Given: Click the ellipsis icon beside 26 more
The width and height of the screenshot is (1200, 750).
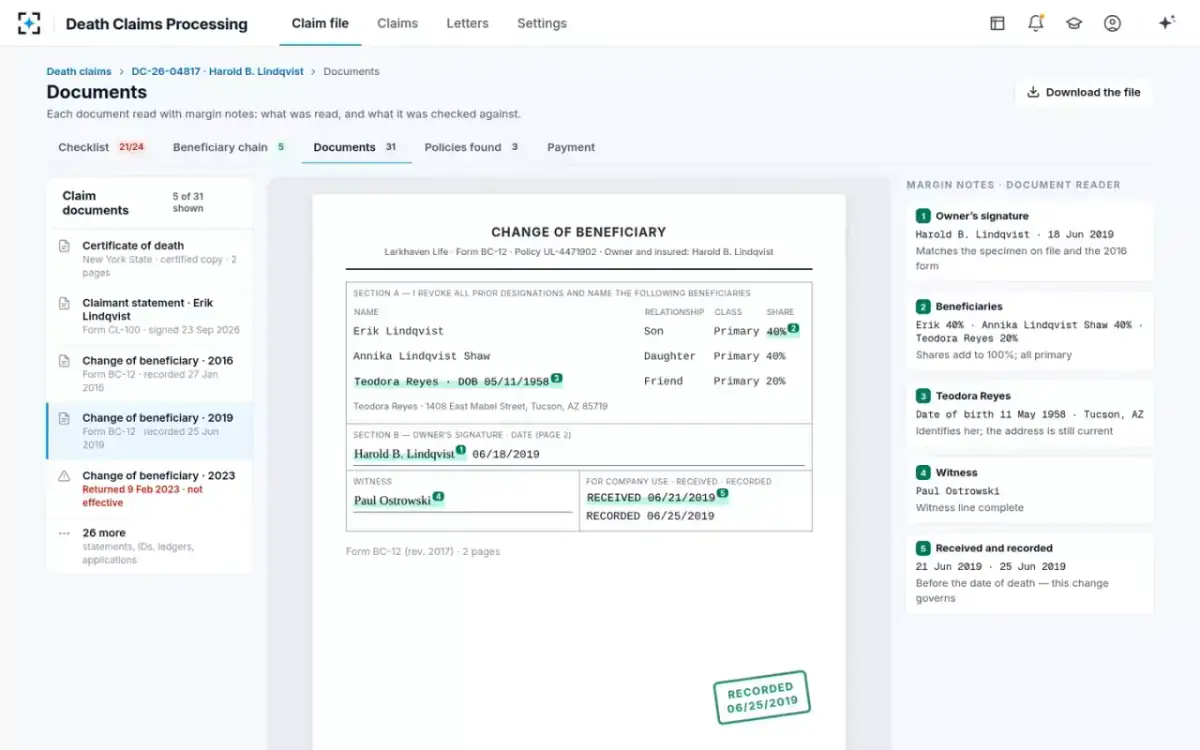Looking at the screenshot, I should coord(64,533).
